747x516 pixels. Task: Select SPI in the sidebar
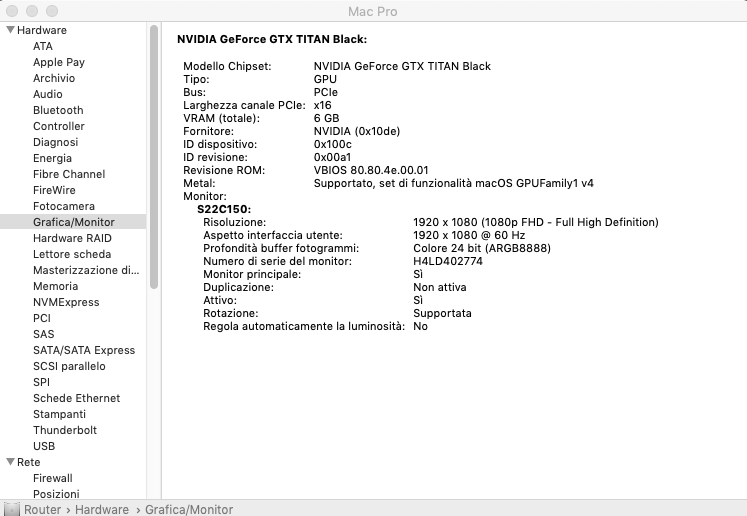click(x=41, y=382)
